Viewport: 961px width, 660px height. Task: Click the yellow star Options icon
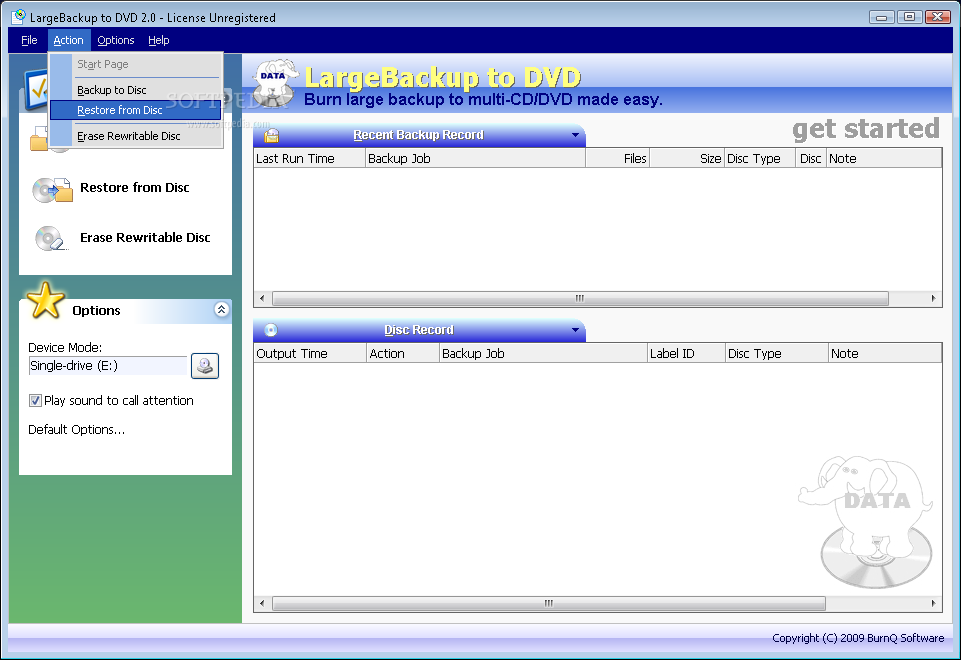point(45,300)
